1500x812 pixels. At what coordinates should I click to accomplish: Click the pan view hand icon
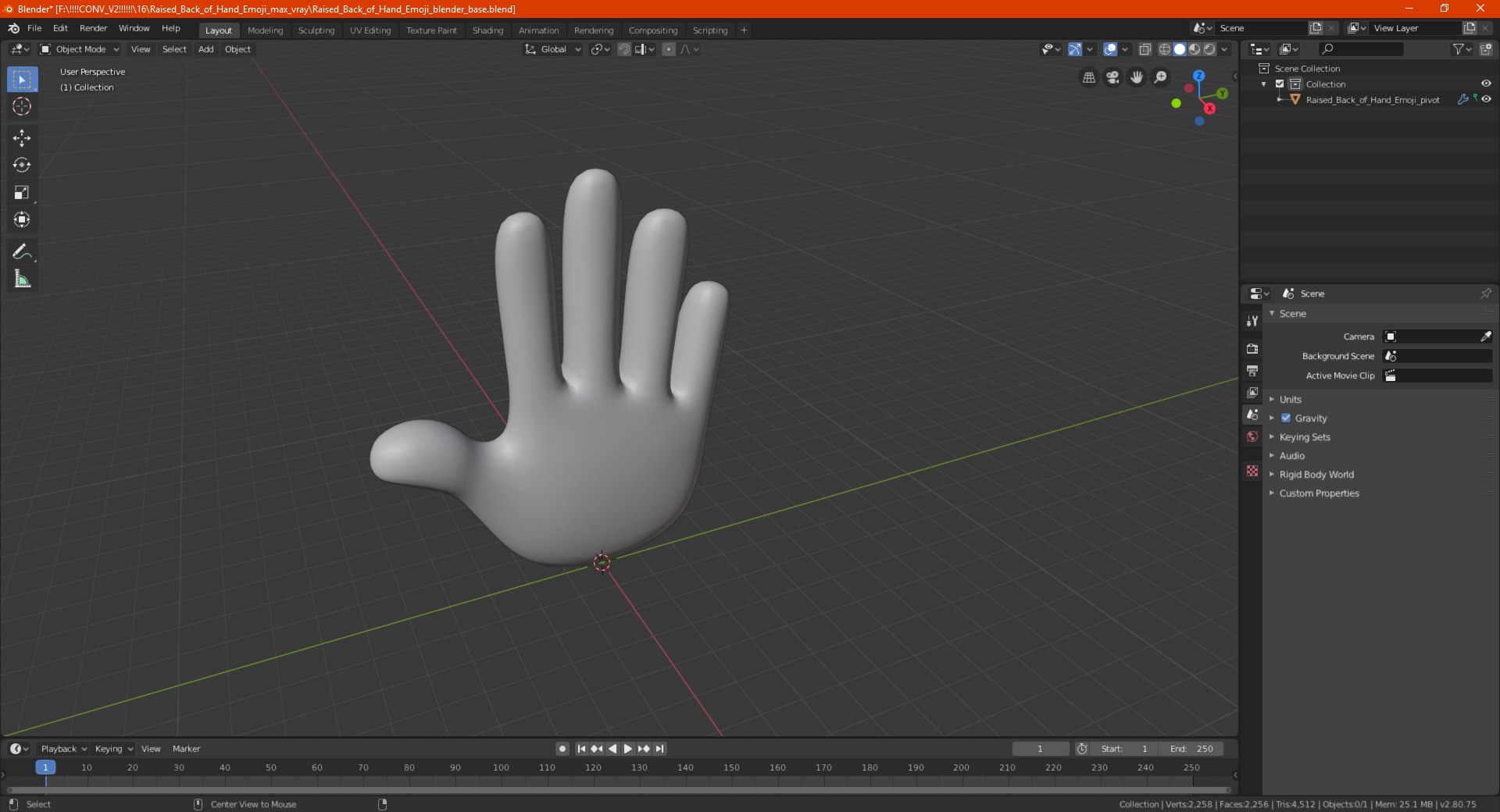coord(1137,77)
